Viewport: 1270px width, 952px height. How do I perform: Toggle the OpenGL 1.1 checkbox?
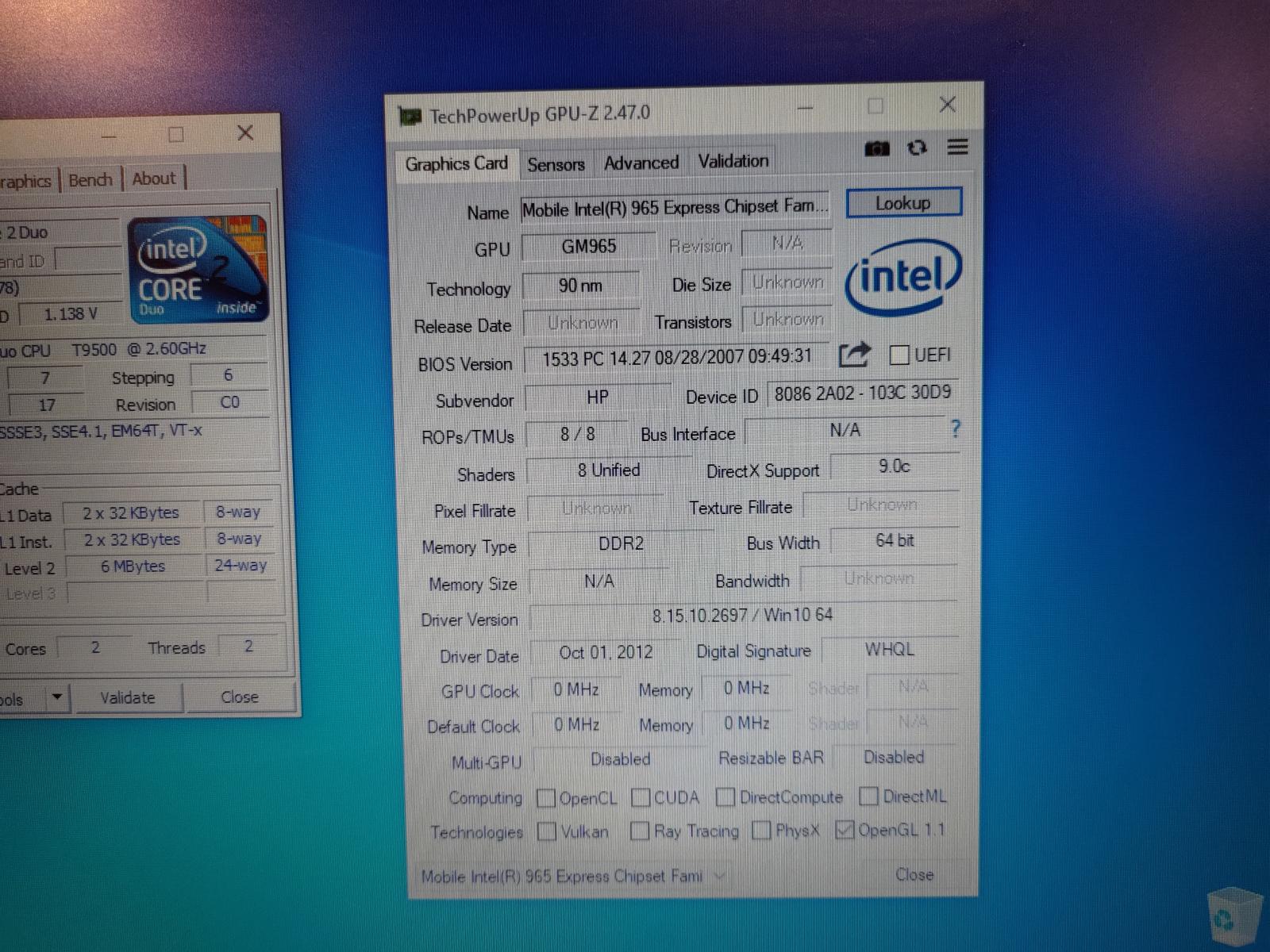click(x=845, y=830)
